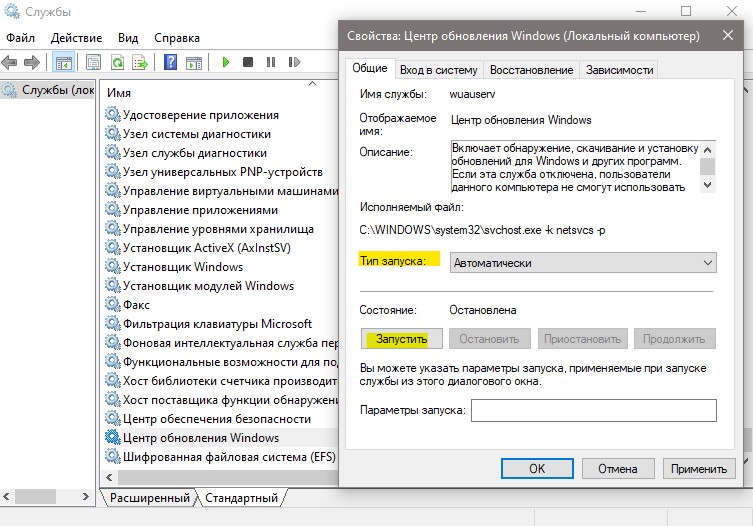Image resolution: width=753 pixels, height=526 pixels.
Task: Click the Запустить button
Action: point(401,339)
